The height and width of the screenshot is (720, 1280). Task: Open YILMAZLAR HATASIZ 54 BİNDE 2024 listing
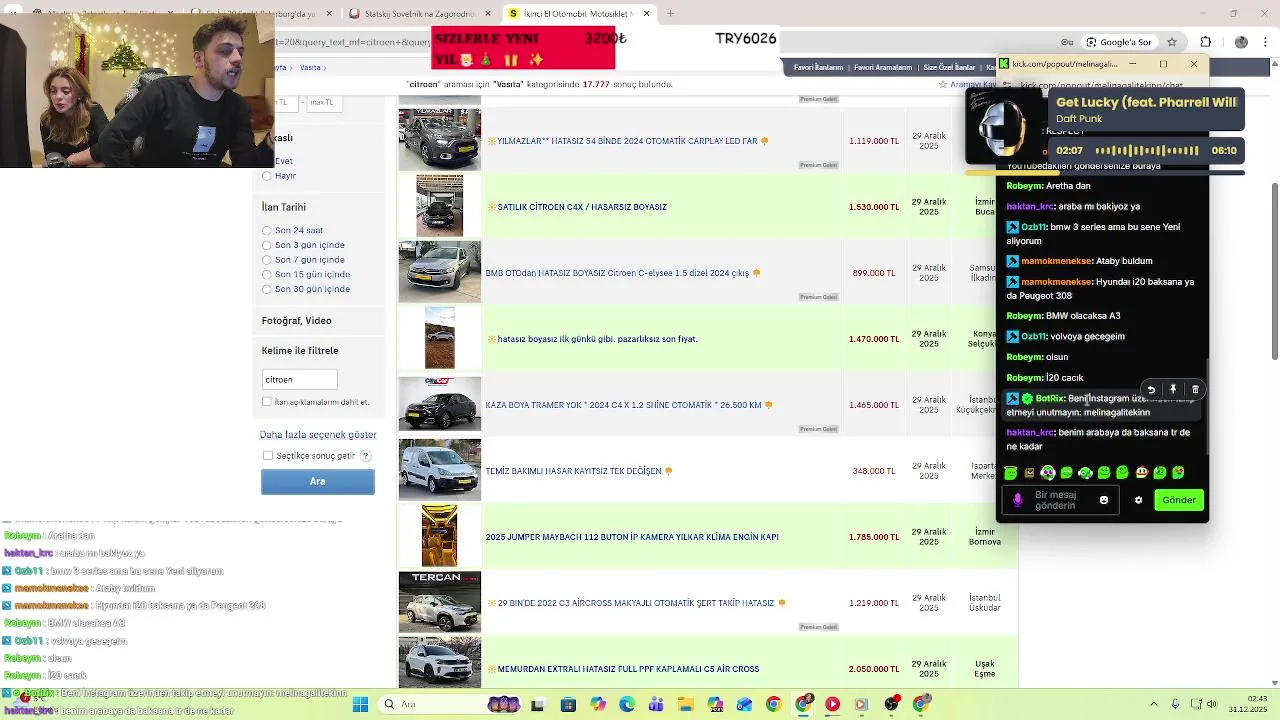(627, 141)
